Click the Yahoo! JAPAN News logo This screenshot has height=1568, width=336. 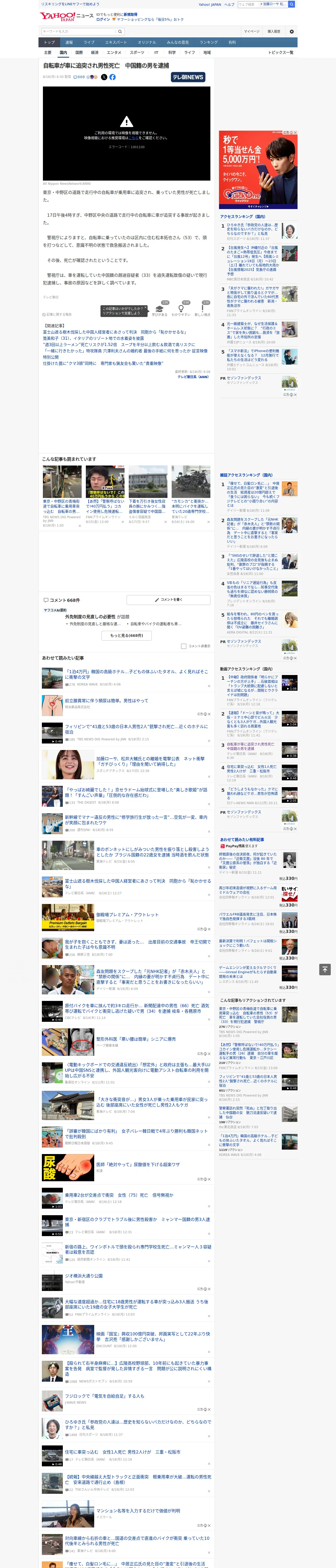click(66, 16)
